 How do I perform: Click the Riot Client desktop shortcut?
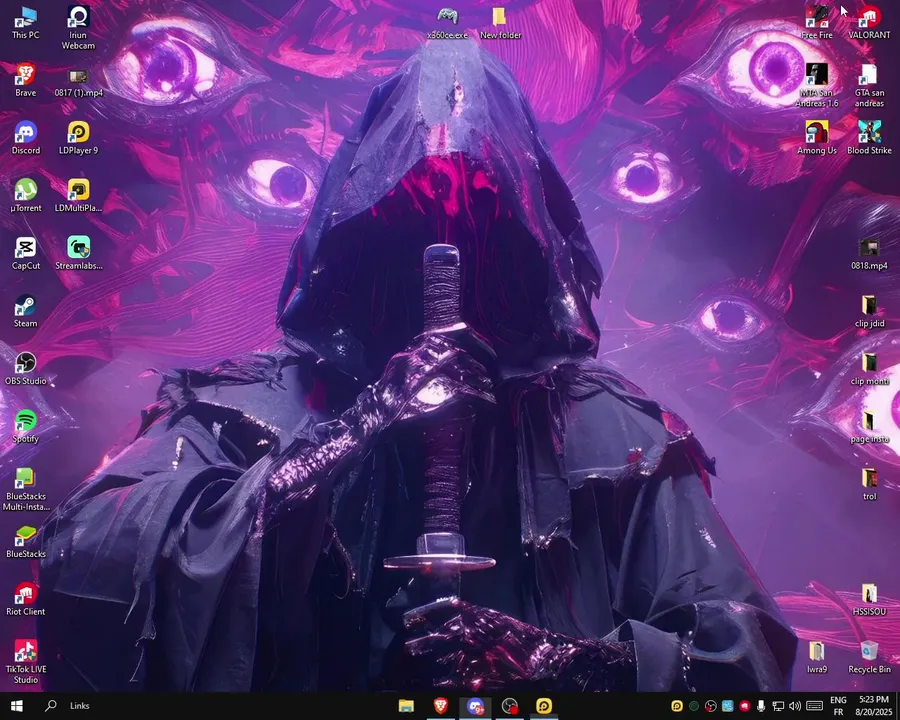tap(26, 599)
